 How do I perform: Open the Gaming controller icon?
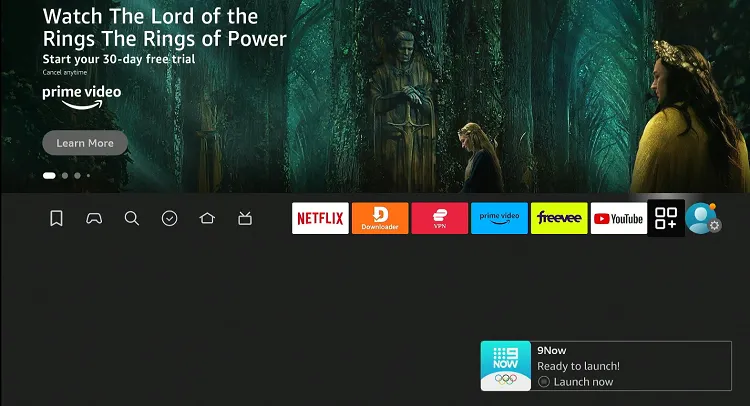click(94, 219)
